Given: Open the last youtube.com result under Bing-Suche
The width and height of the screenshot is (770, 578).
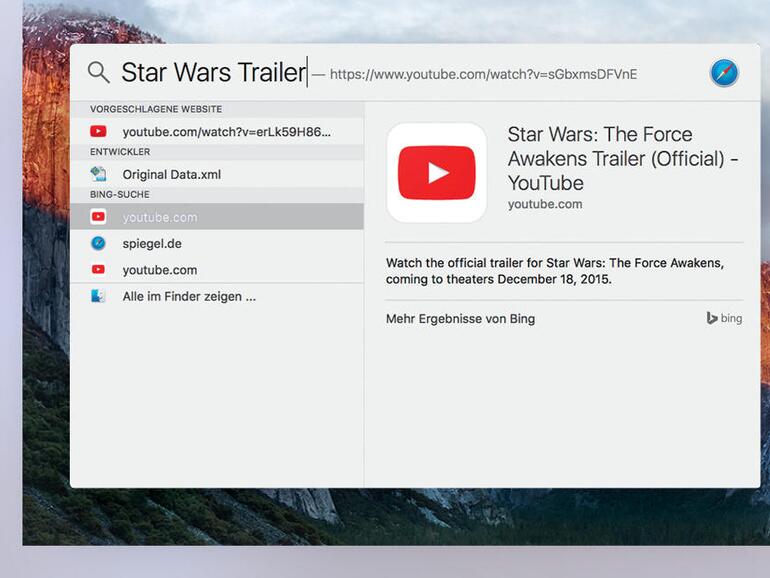Looking at the screenshot, I should pyautogui.click(x=217, y=270).
